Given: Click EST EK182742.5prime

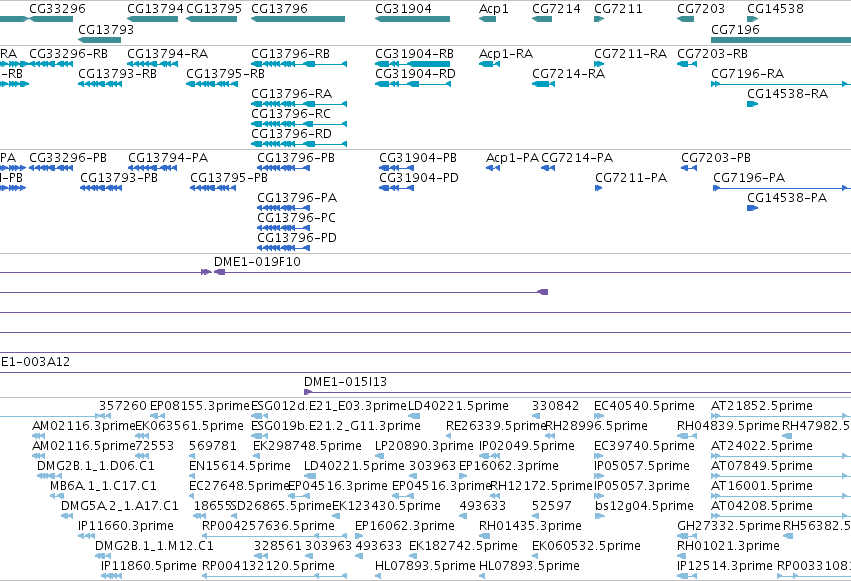Looking at the screenshot, I should tap(414, 557).
